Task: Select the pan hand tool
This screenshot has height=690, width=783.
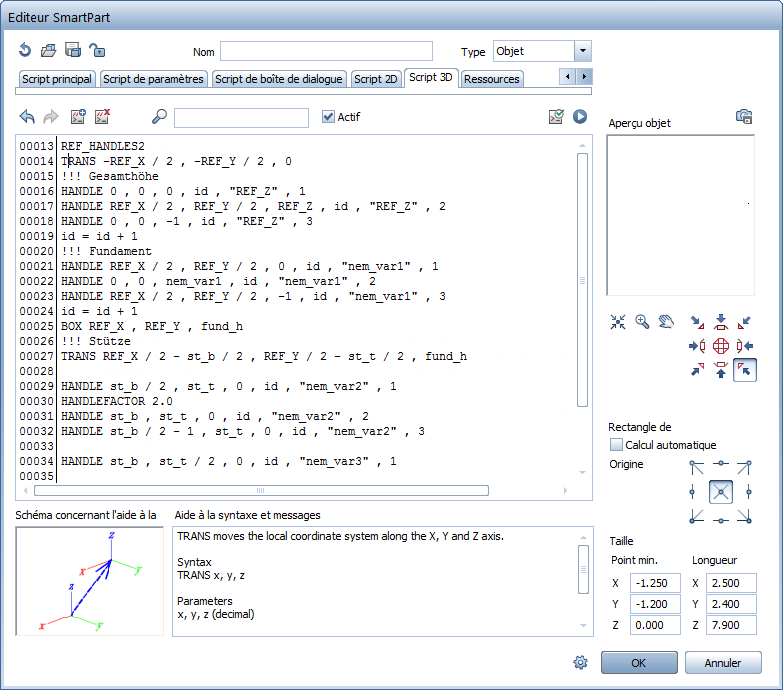Action: coord(666,322)
